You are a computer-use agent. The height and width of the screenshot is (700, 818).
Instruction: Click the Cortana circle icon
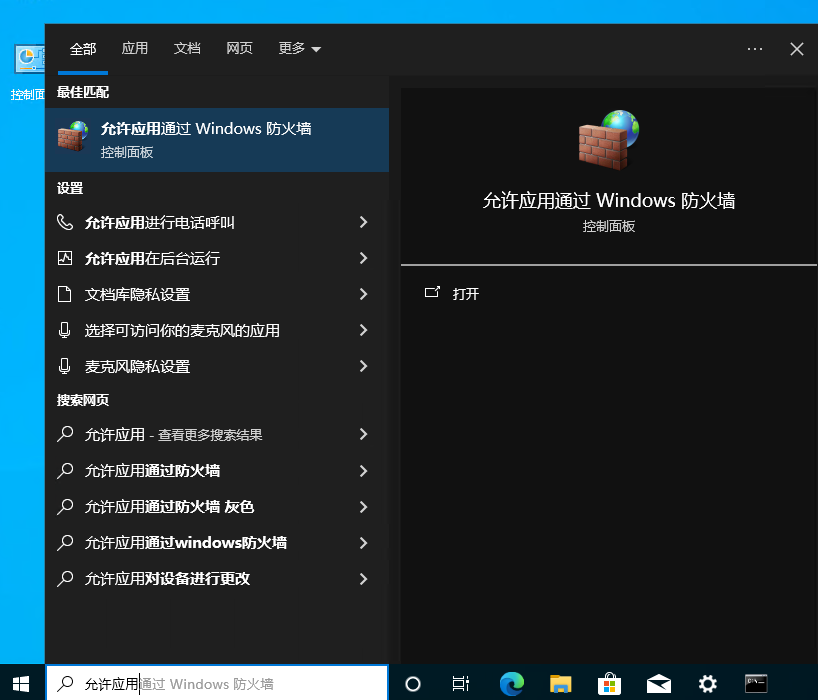(412, 683)
